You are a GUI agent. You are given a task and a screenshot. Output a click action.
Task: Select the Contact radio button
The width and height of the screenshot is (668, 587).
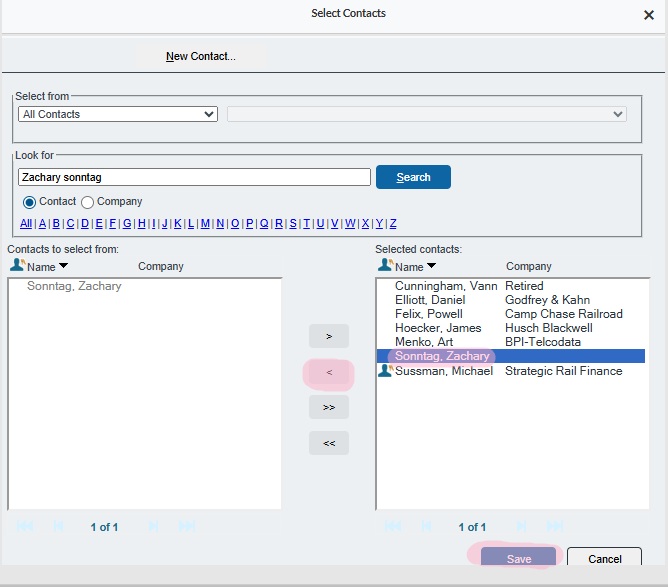coord(29,202)
